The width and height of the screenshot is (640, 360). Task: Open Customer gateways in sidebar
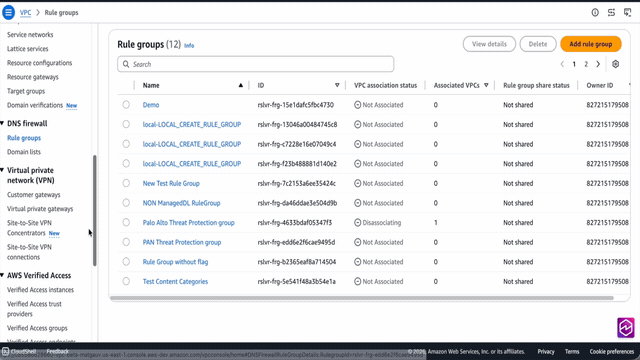[x=33, y=195]
